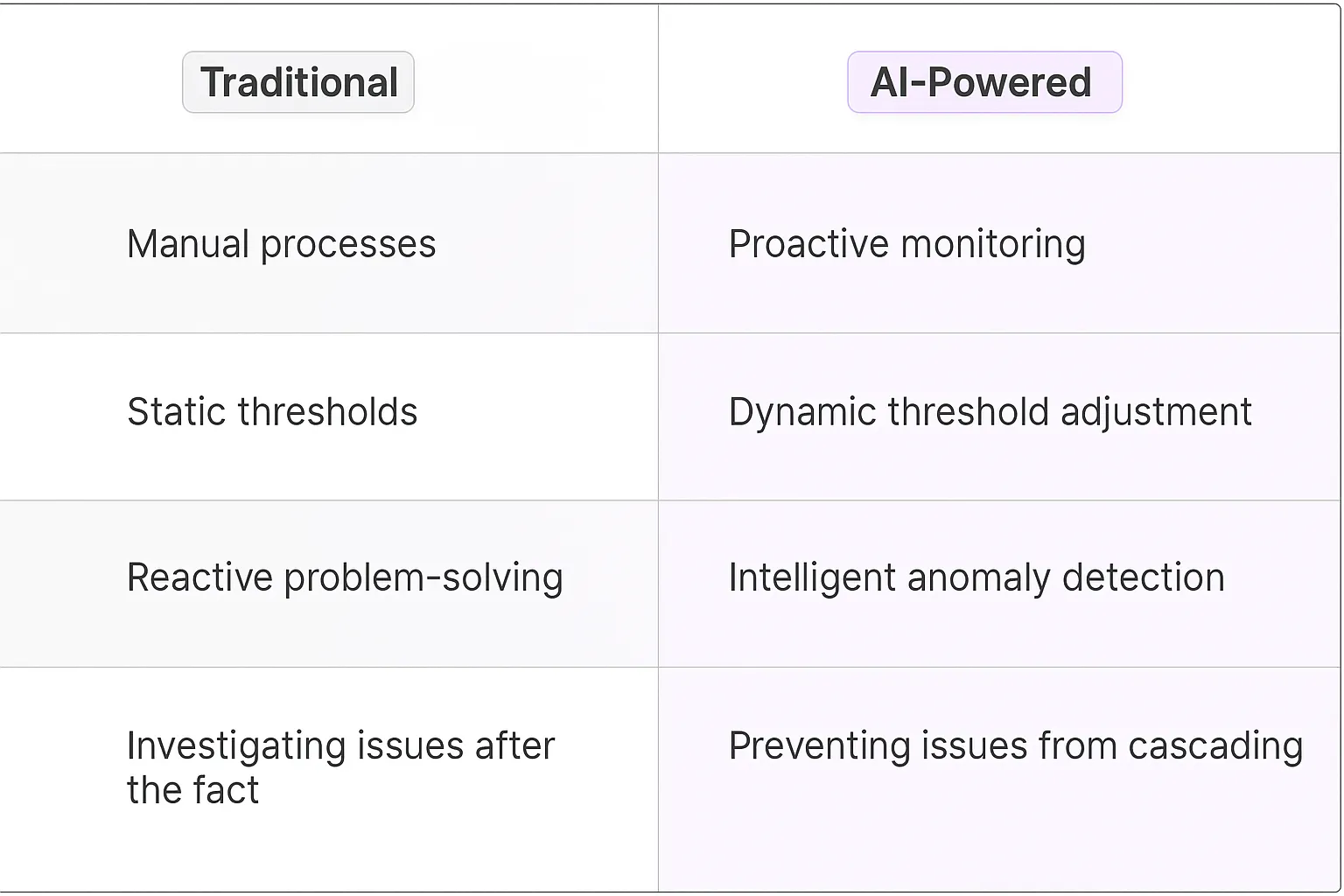Click the word "Reactive" in the table
This screenshot has height=896, width=1344.
pos(199,578)
